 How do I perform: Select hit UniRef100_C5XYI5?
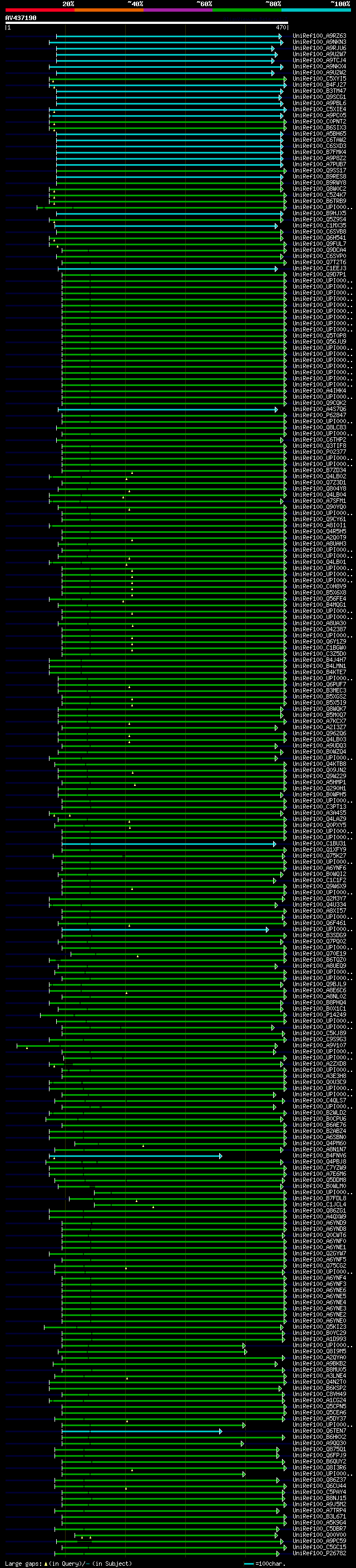point(319,78)
